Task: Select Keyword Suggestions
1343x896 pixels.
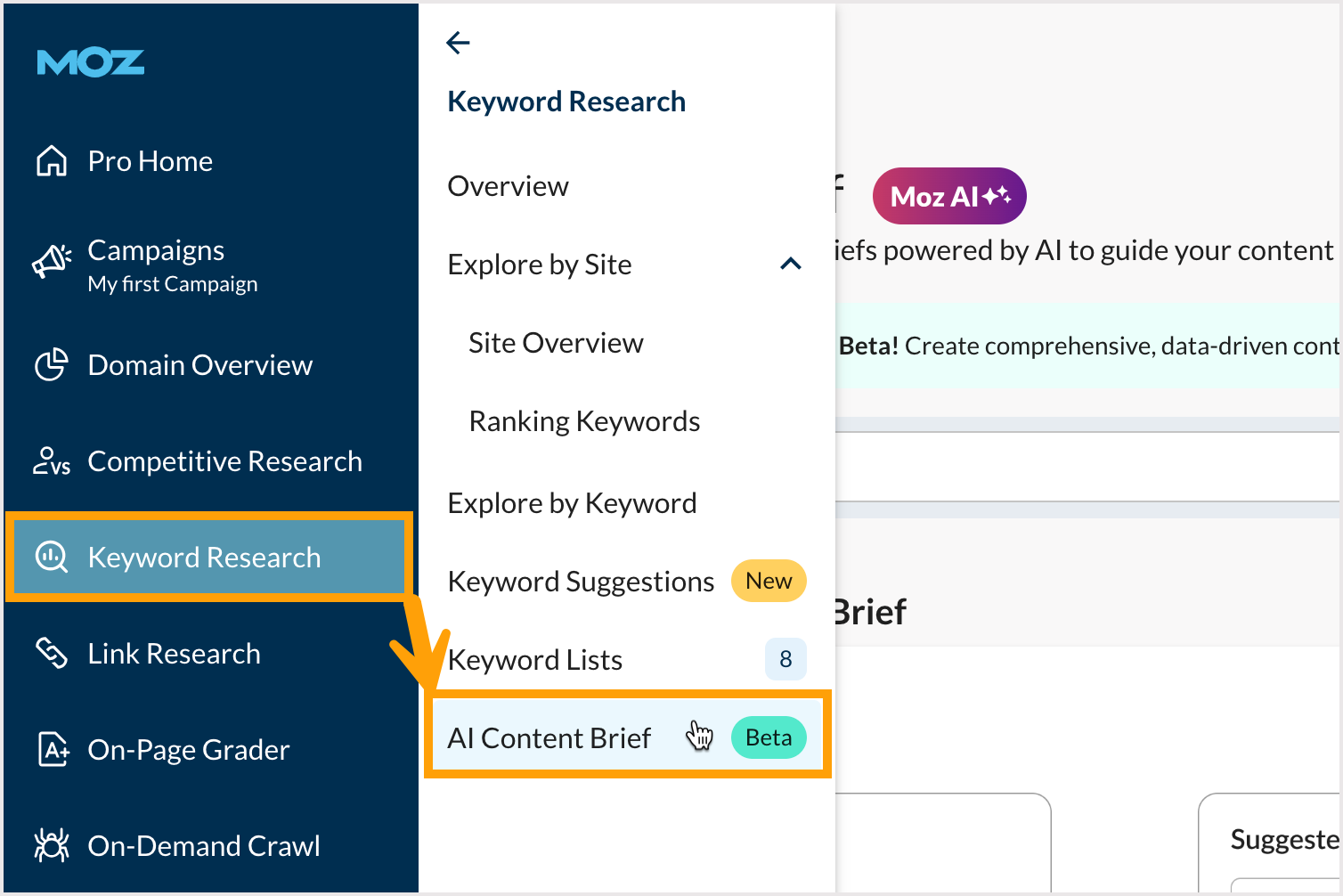Action: click(580, 581)
